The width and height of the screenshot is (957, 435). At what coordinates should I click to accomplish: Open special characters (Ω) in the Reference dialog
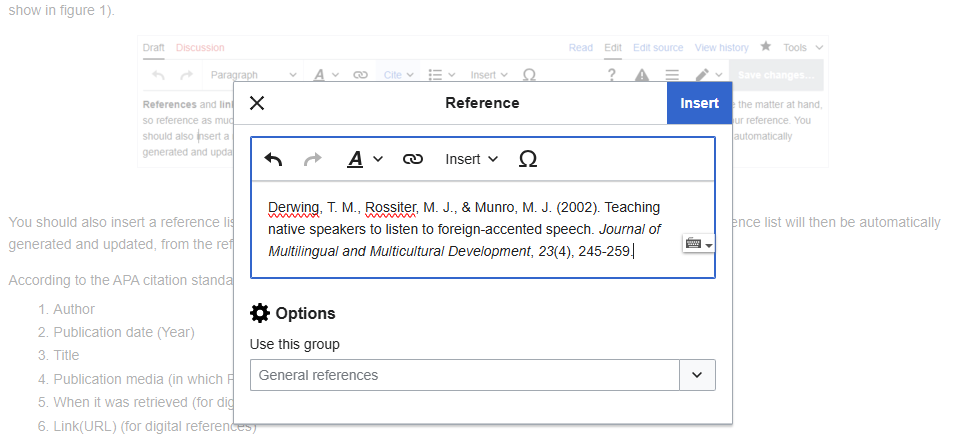(x=528, y=159)
